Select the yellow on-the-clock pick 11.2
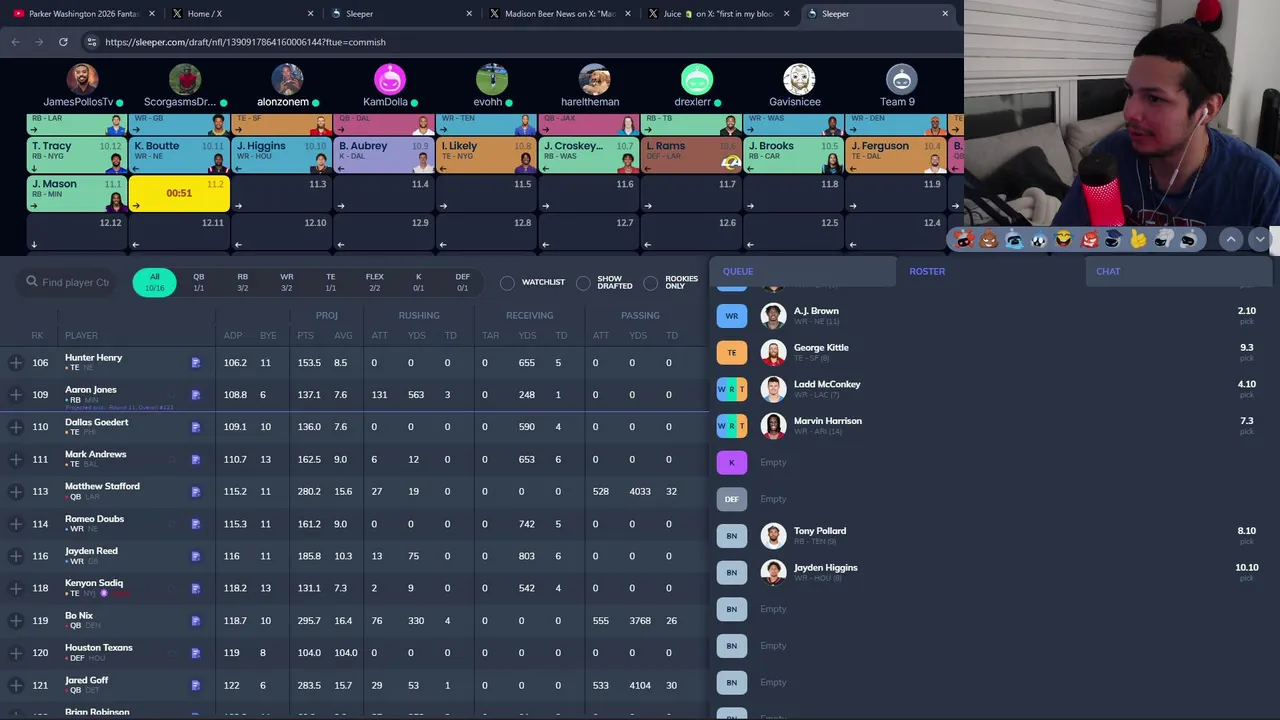The image size is (1280, 720). (179, 193)
